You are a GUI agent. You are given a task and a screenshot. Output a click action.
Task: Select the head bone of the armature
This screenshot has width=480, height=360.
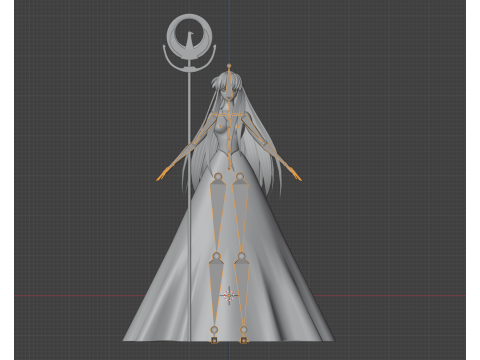pos(229,83)
